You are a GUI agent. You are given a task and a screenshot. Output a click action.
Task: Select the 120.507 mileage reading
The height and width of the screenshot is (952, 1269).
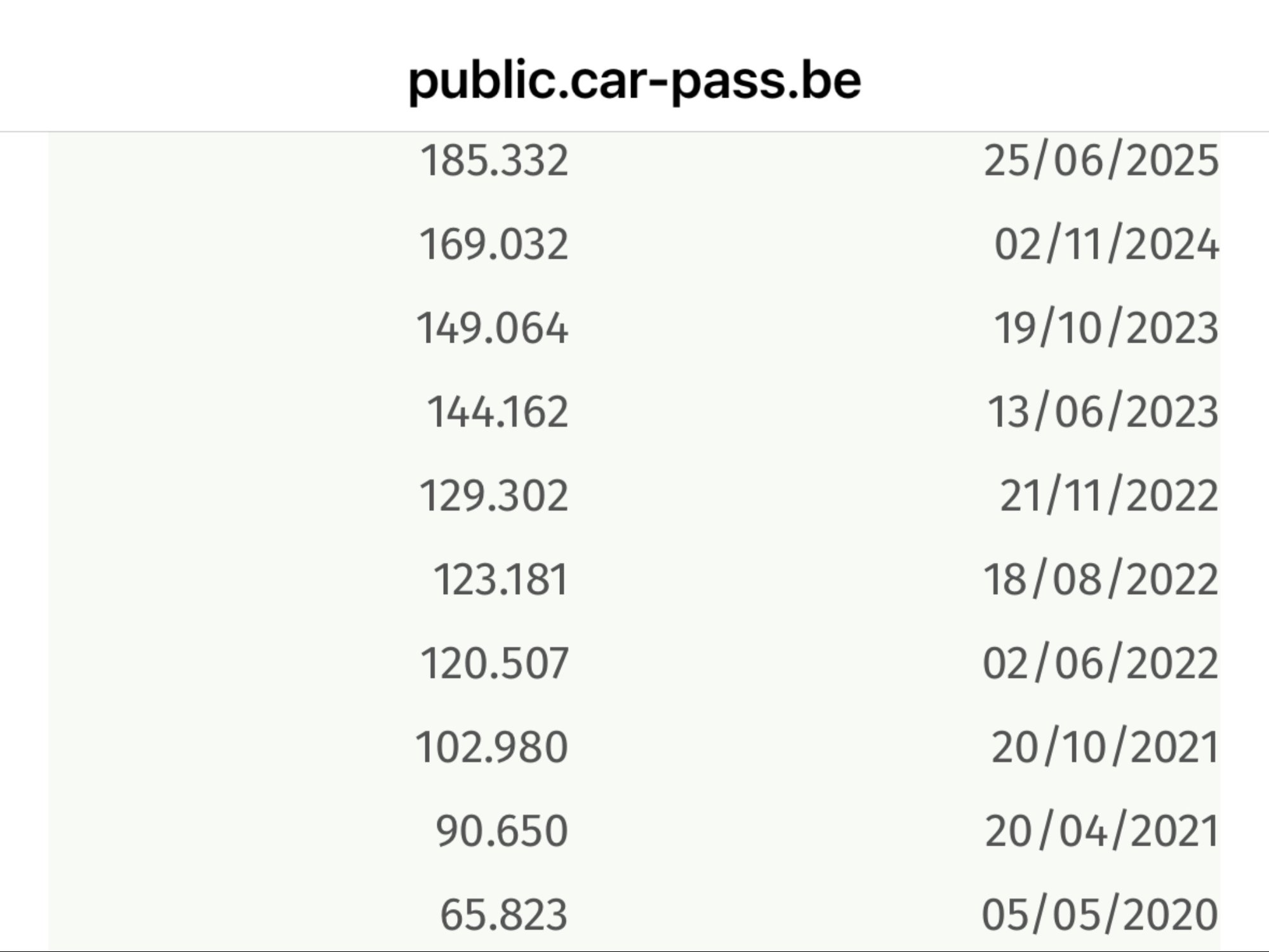(494, 664)
